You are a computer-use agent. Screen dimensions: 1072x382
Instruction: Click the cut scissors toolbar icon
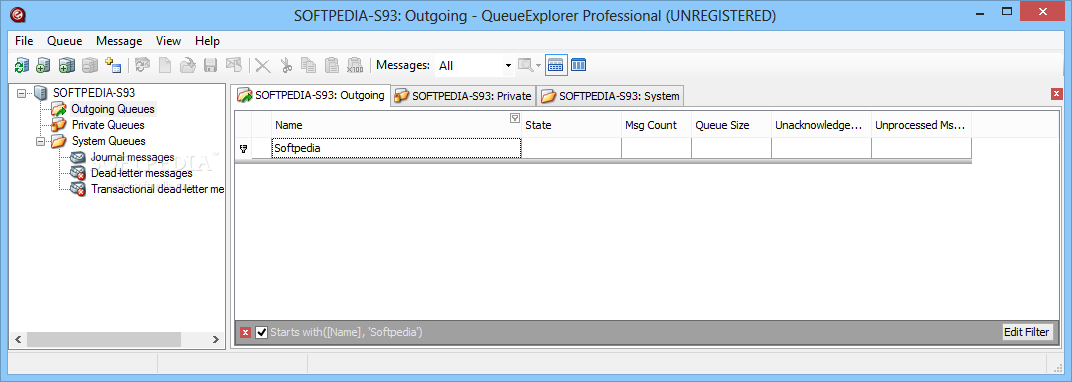click(x=286, y=66)
